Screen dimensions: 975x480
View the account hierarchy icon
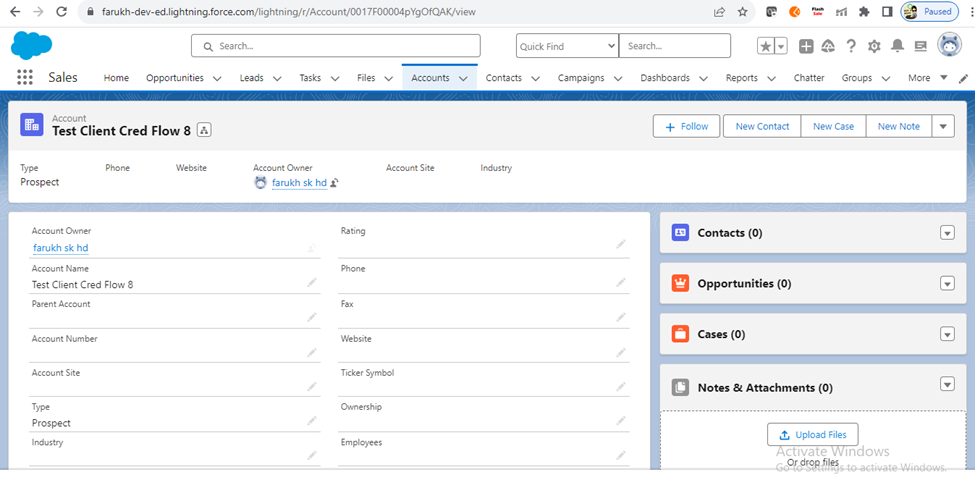pyautogui.click(x=205, y=130)
